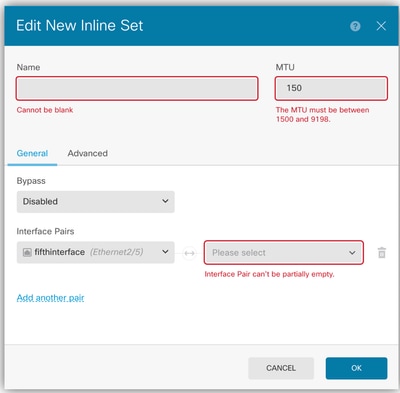Click the Add another pair link

[50, 298]
